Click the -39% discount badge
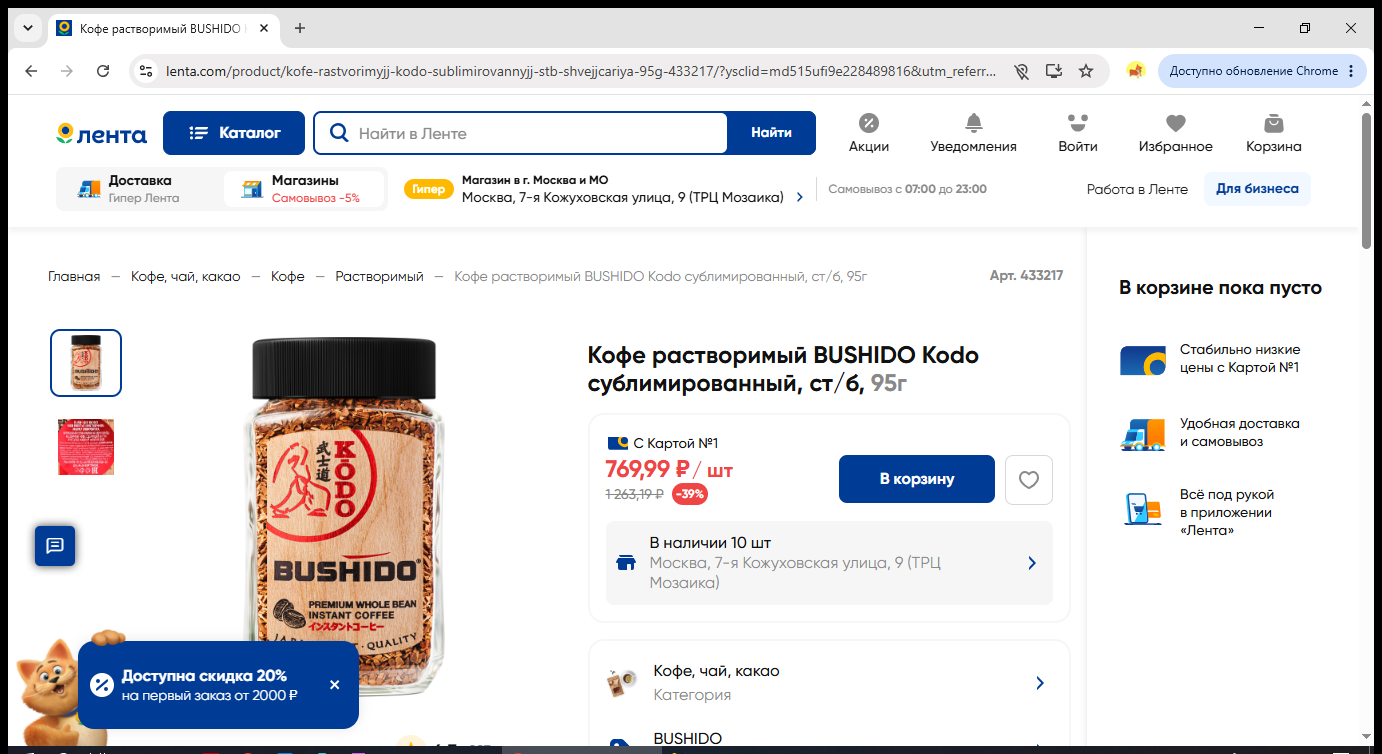The width and height of the screenshot is (1382, 754). tap(689, 494)
